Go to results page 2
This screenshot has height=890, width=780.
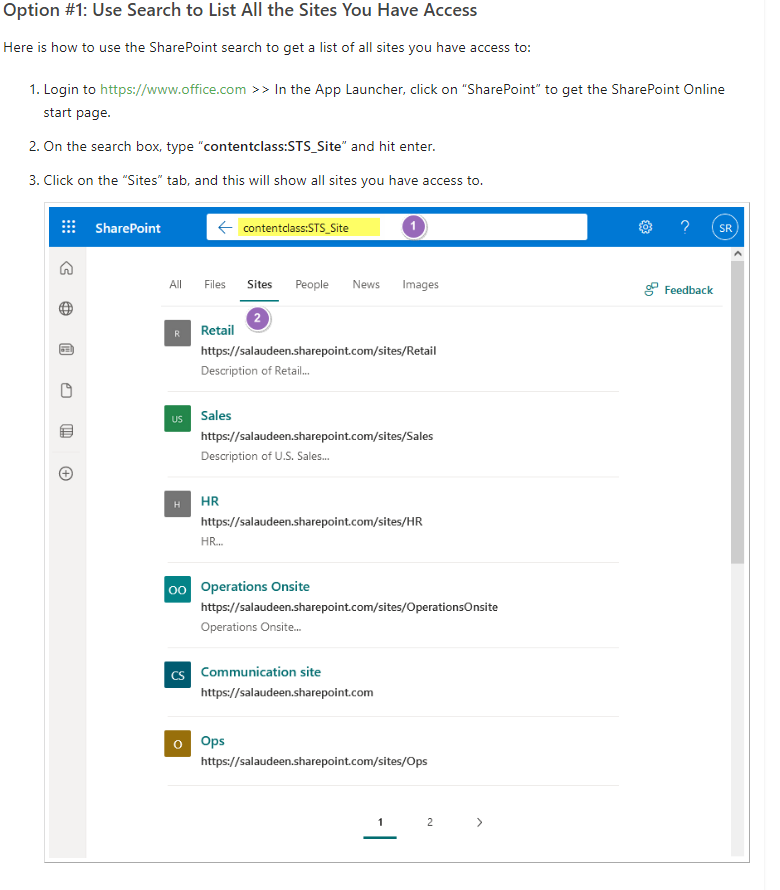430,822
